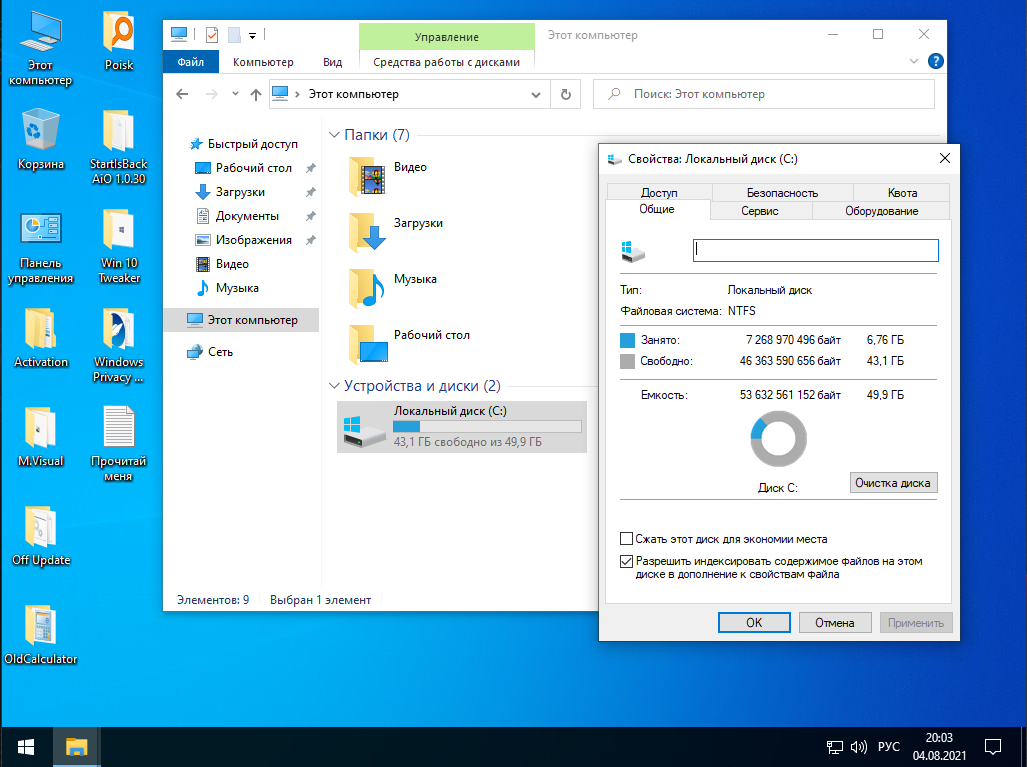The width and height of the screenshot is (1027, 767).
Task: Switch to the 'Безопасность' tab
Action: [x=782, y=192]
